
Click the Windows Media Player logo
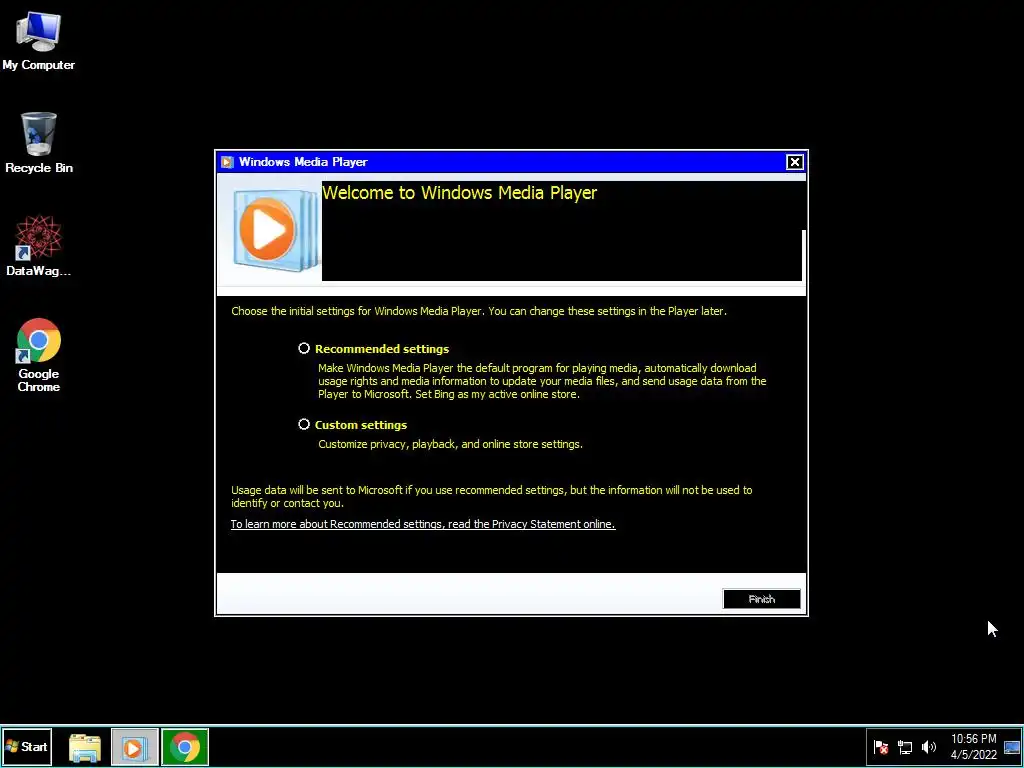point(274,230)
